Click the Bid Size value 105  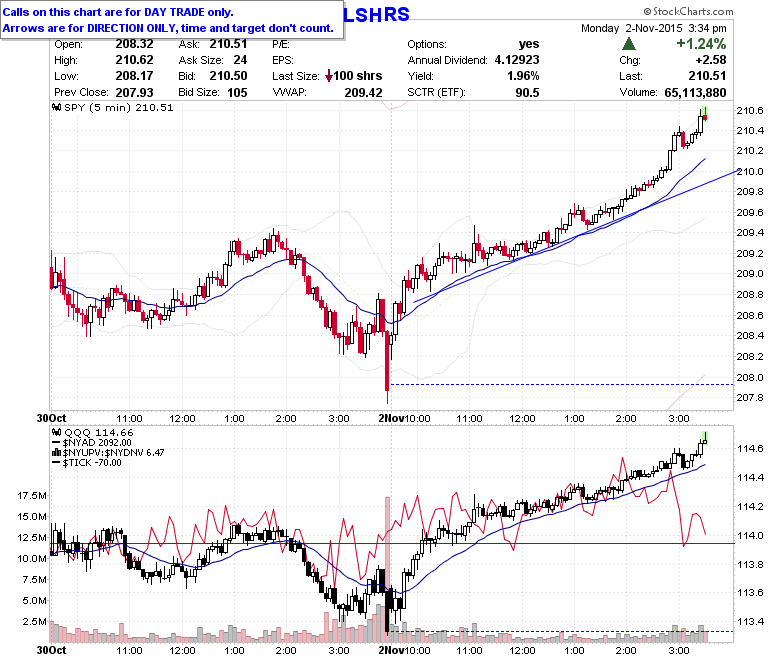pyautogui.click(x=237, y=93)
